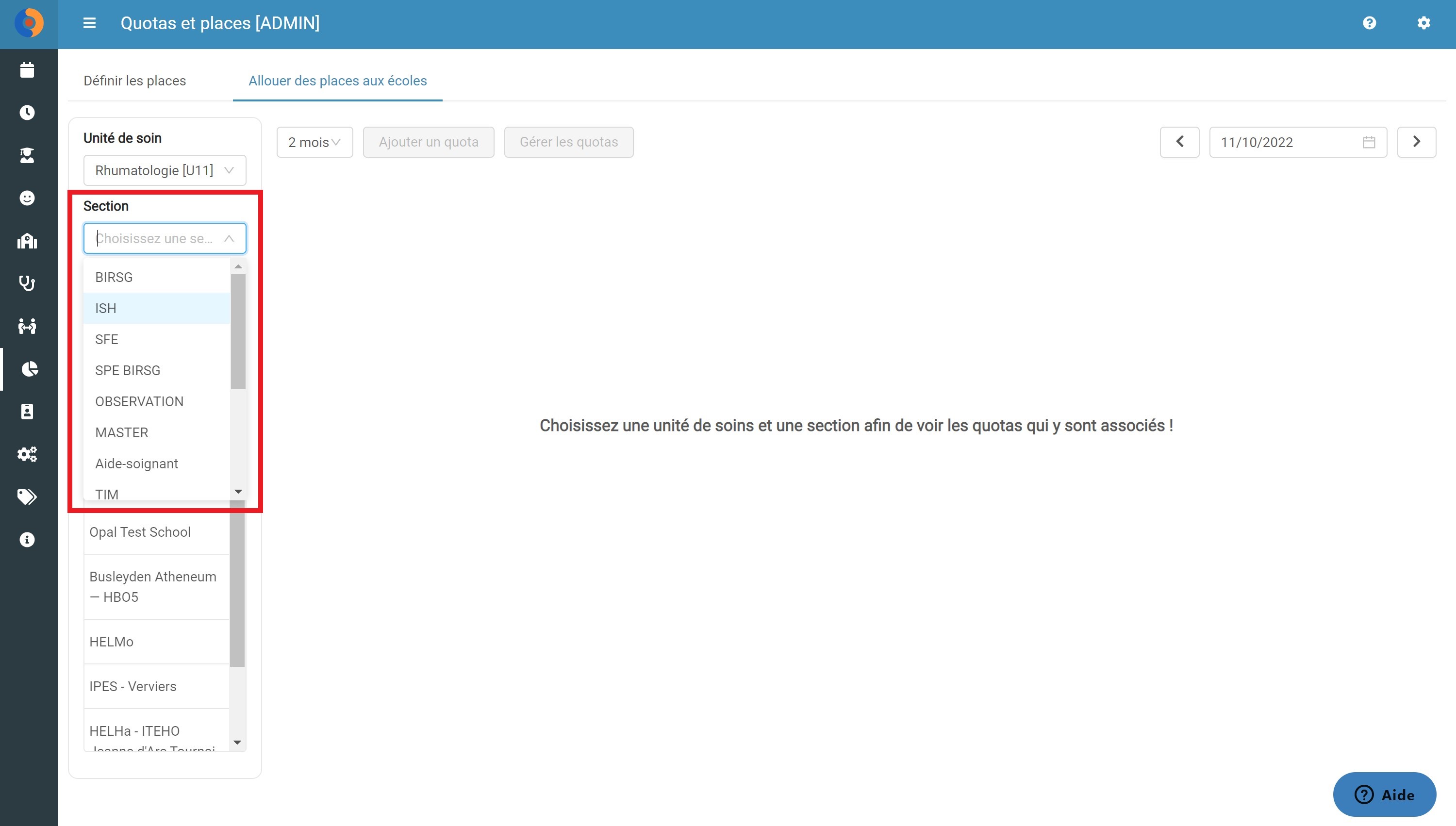The image size is (1456, 826).
Task: Open the help question mark icon in header
Action: pyautogui.click(x=1369, y=23)
